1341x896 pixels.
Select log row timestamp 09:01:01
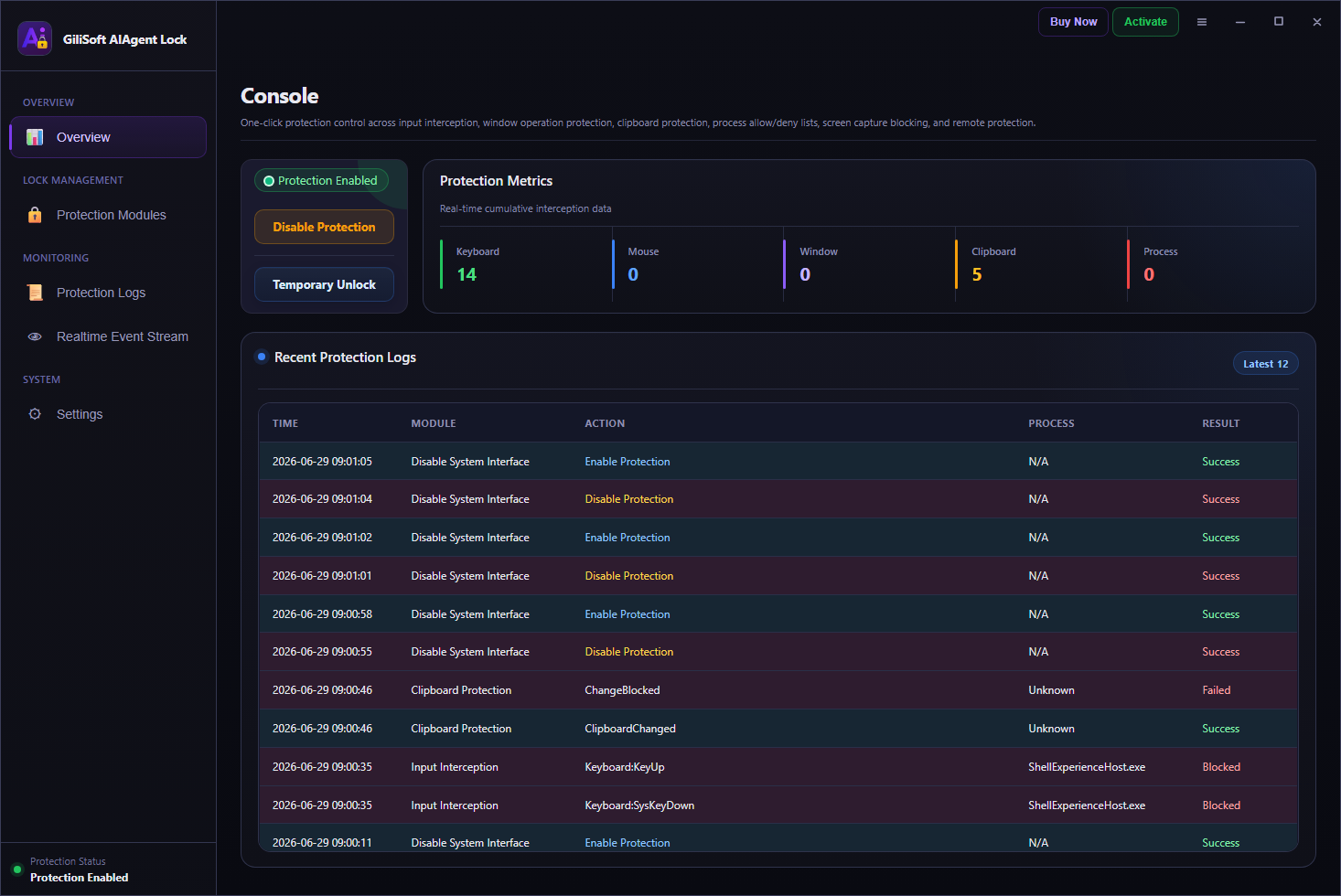point(322,576)
